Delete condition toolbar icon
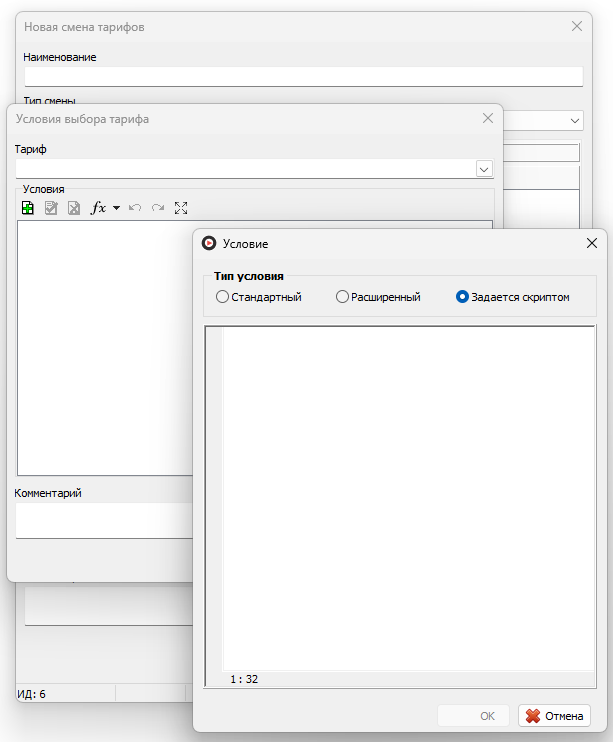Screen dimensions: 613x742 point(74,208)
